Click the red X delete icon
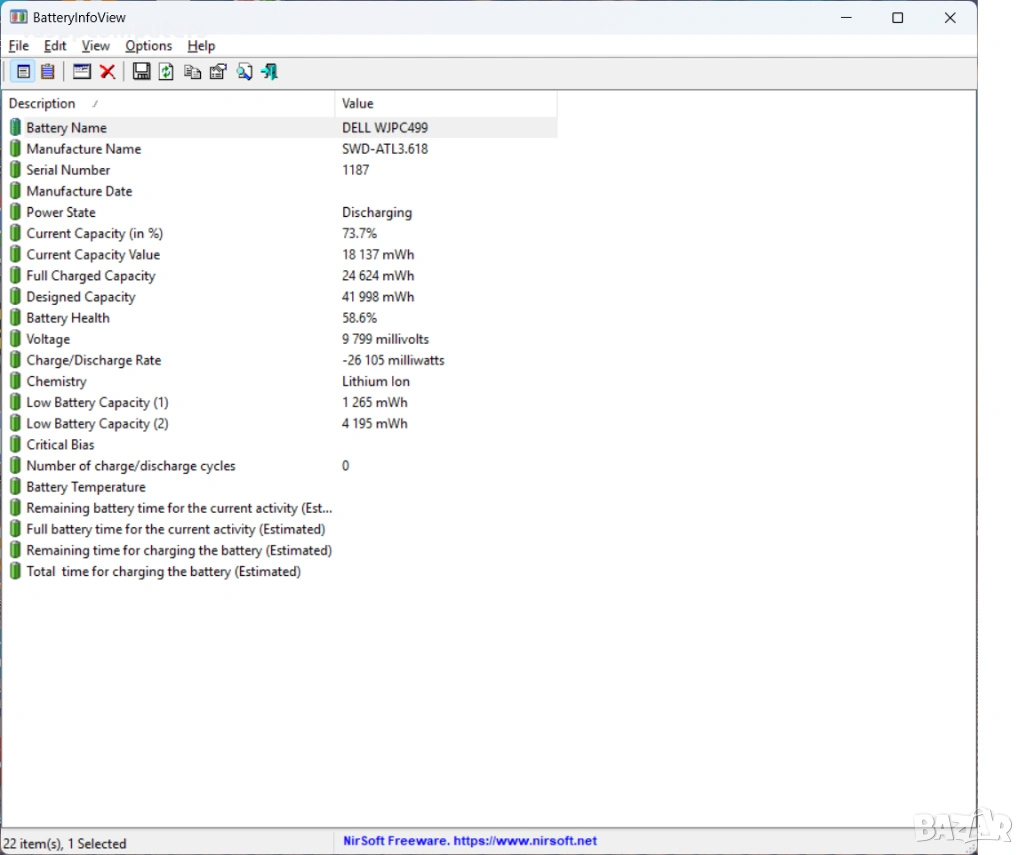Viewport: 1024px width, 855px height. (x=107, y=72)
